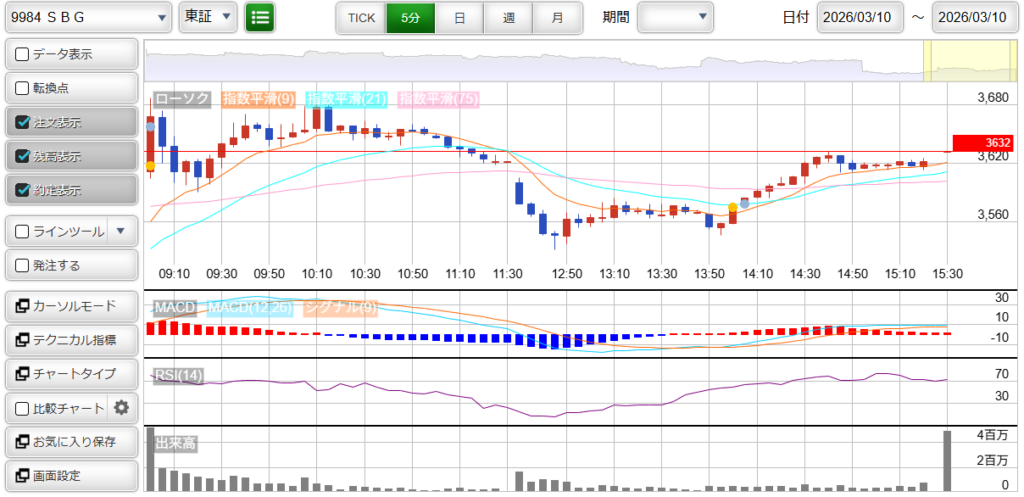Image resolution: width=1024 pixels, height=497 pixels.
Task: Click お気に入り保存 to save favorites
Action: point(71,441)
